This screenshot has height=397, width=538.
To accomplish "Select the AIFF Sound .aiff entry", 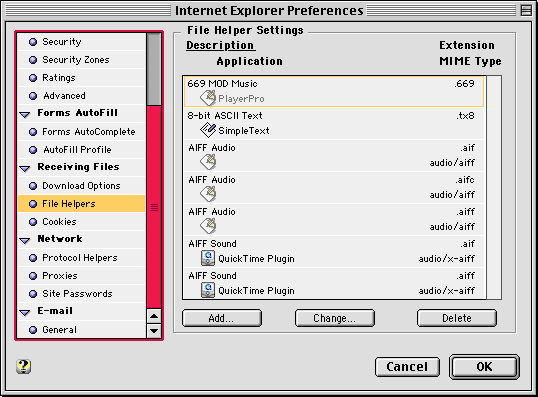I will 334,283.
